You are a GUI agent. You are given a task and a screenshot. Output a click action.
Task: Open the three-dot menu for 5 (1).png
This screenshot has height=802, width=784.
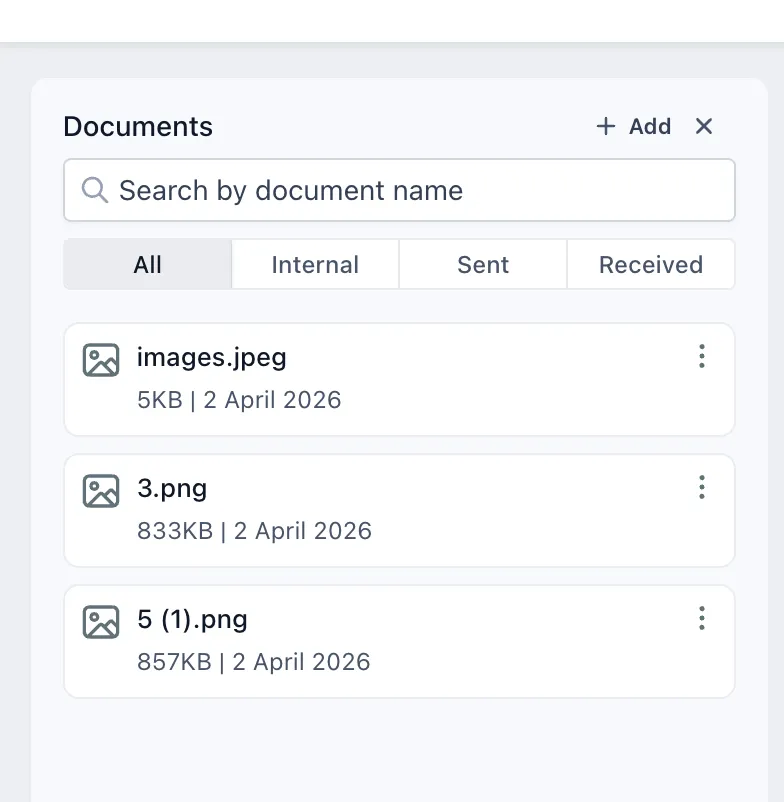702,618
